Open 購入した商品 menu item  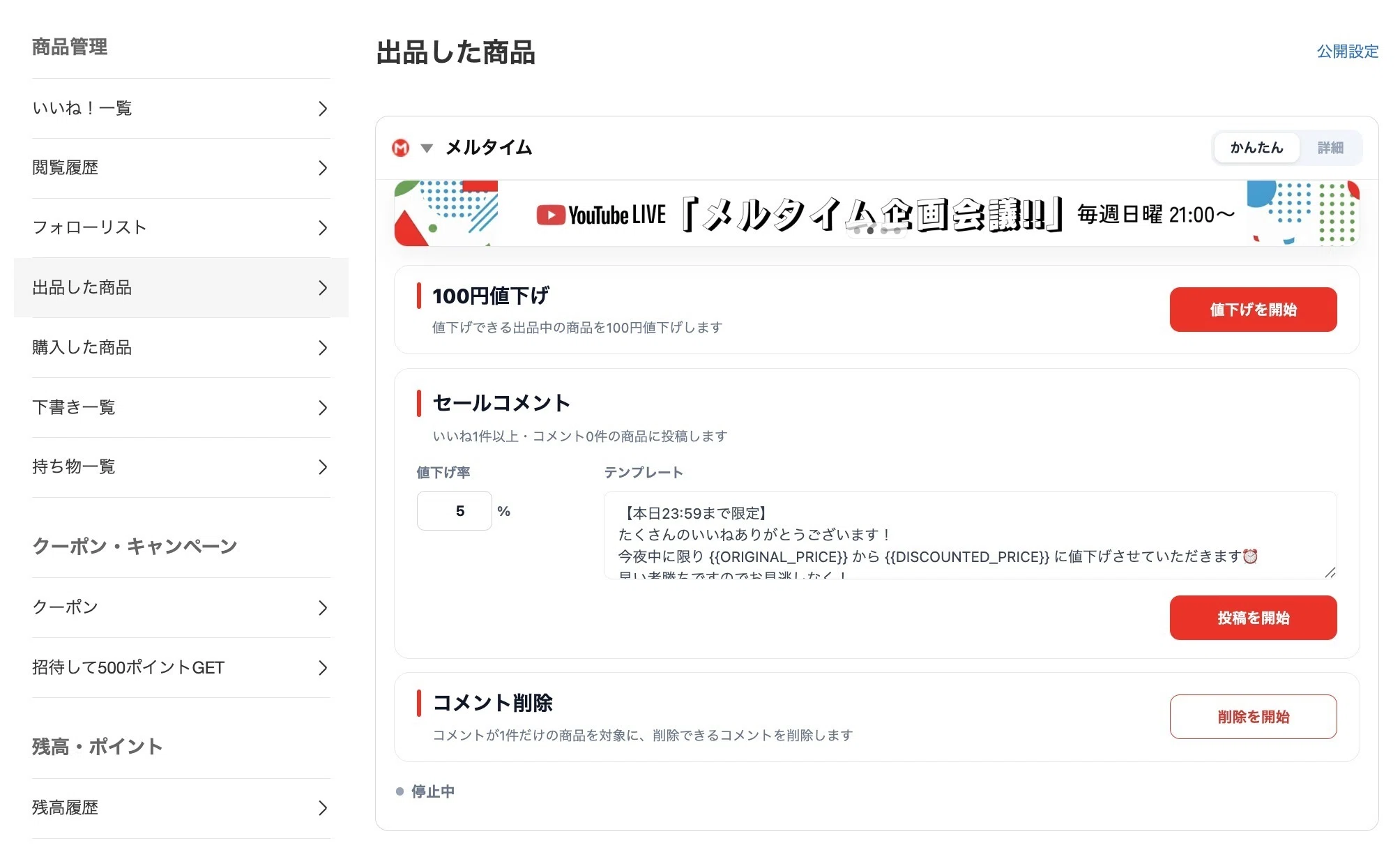[x=181, y=348]
